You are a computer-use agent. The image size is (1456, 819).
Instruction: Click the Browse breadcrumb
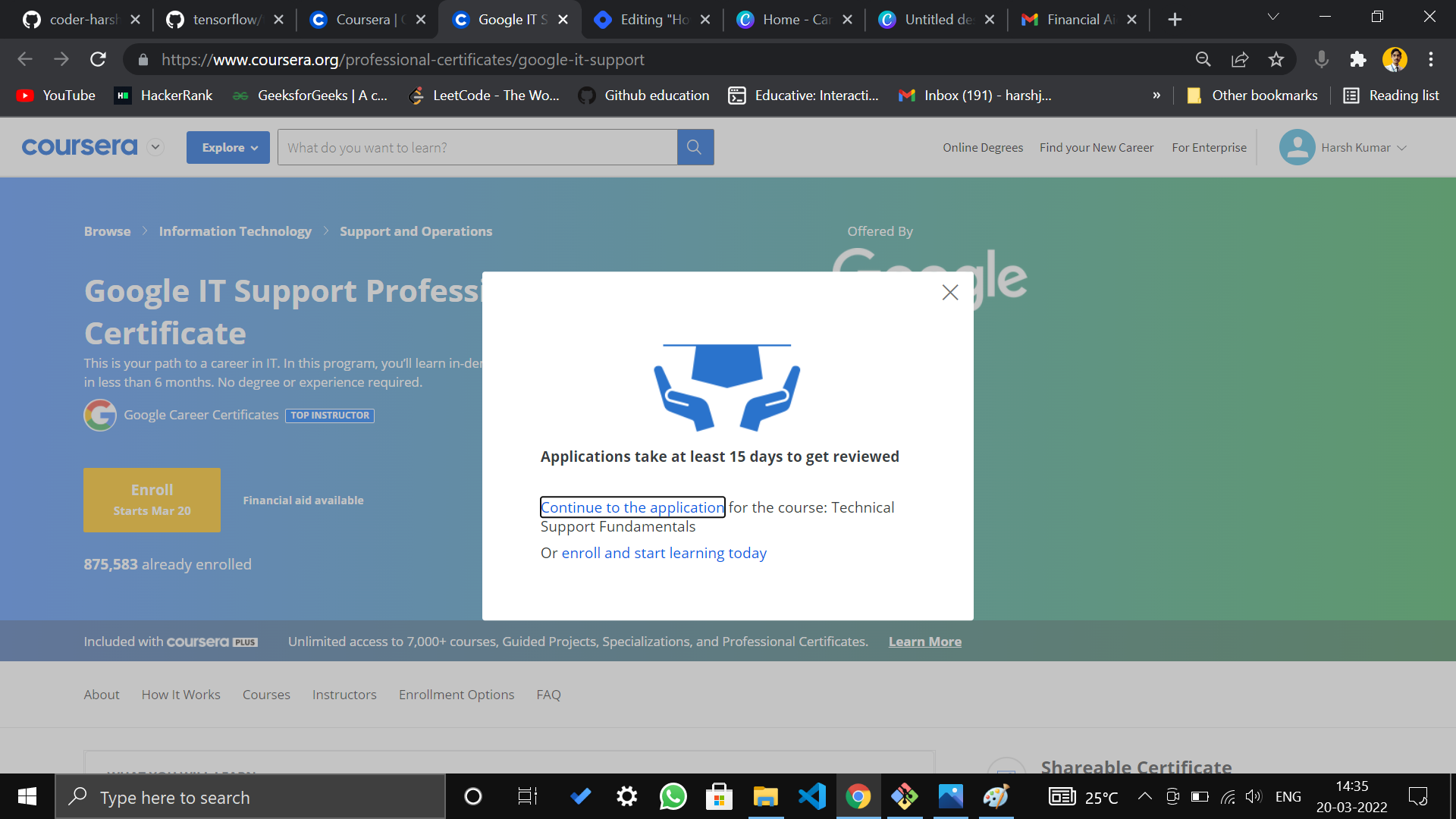coord(107,231)
